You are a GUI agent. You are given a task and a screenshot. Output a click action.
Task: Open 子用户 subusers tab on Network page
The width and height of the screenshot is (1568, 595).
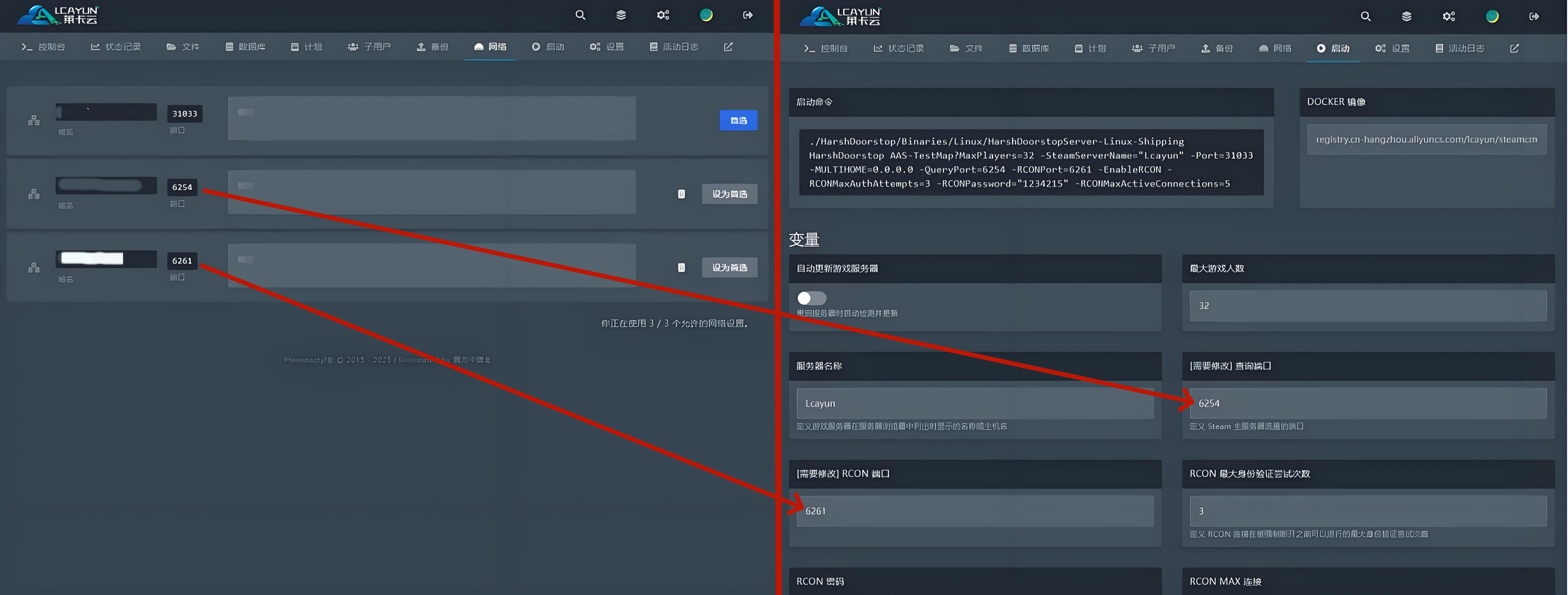click(x=369, y=47)
